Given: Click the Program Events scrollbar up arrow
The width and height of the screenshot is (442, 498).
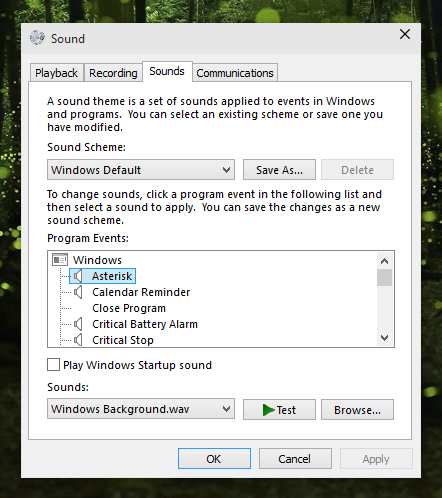Looking at the screenshot, I should pos(384,261).
